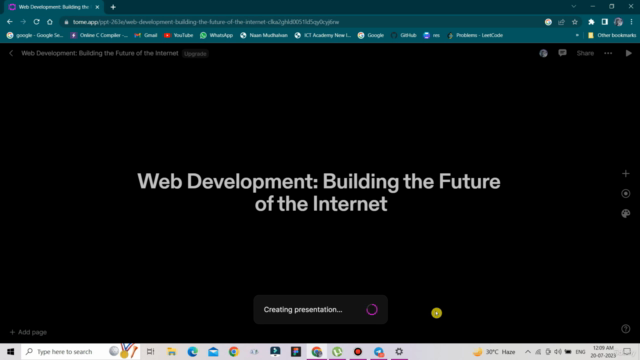Open the user avatar in Tome header

click(x=543, y=53)
